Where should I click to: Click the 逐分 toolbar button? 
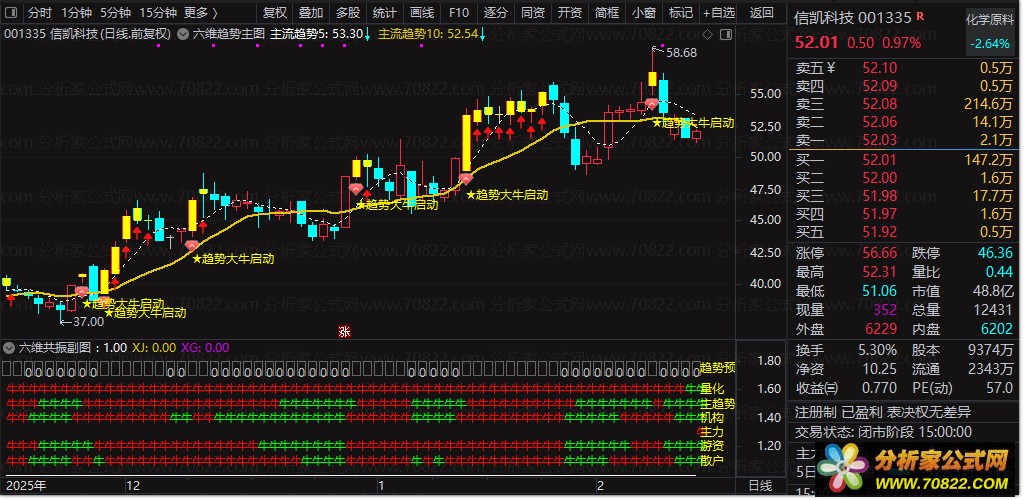[496, 12]
